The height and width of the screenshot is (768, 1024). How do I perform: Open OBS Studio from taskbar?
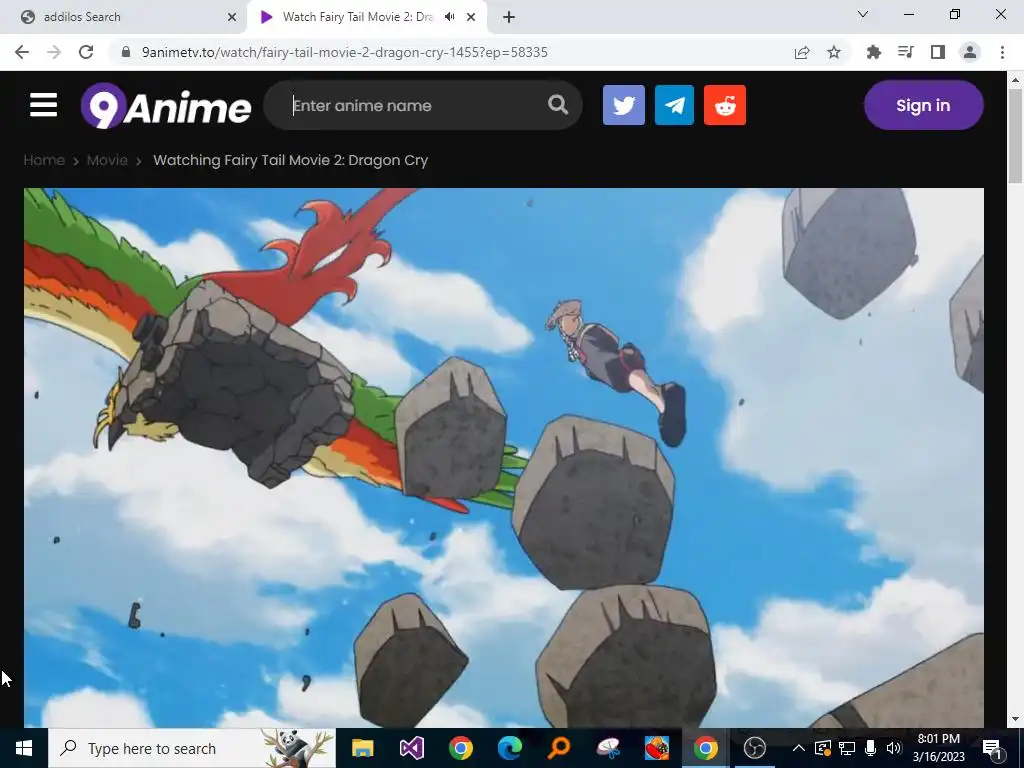[x=754, y=748]
